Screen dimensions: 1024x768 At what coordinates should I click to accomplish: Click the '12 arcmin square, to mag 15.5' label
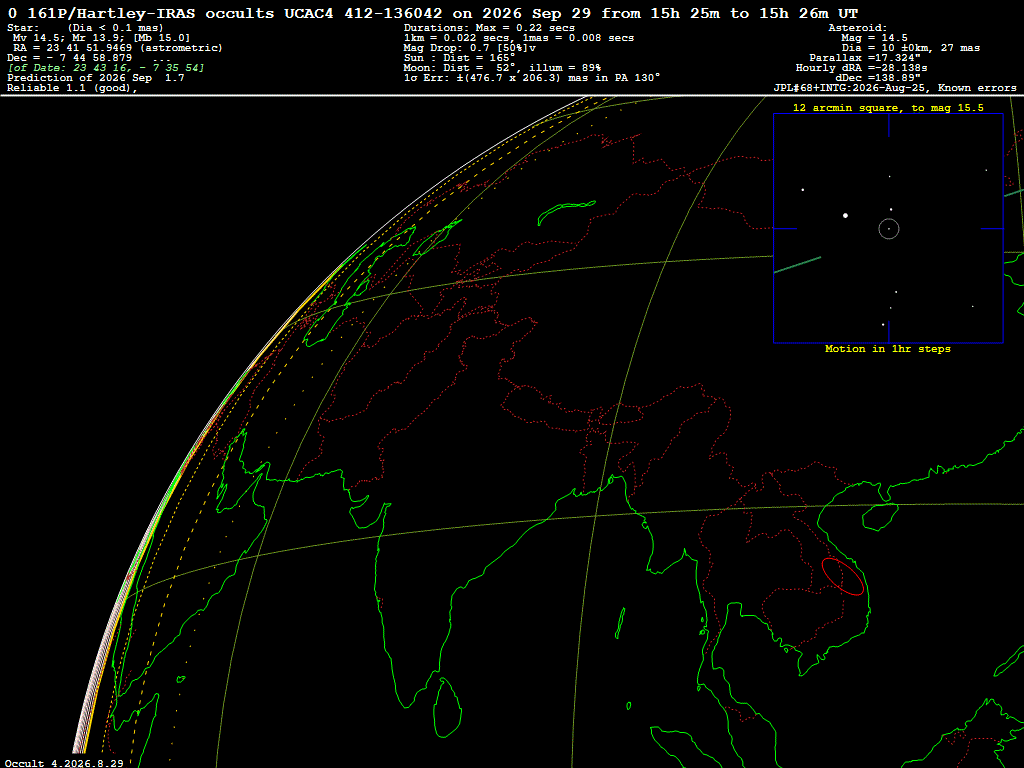pyautogui.click(x=888, y=108)
